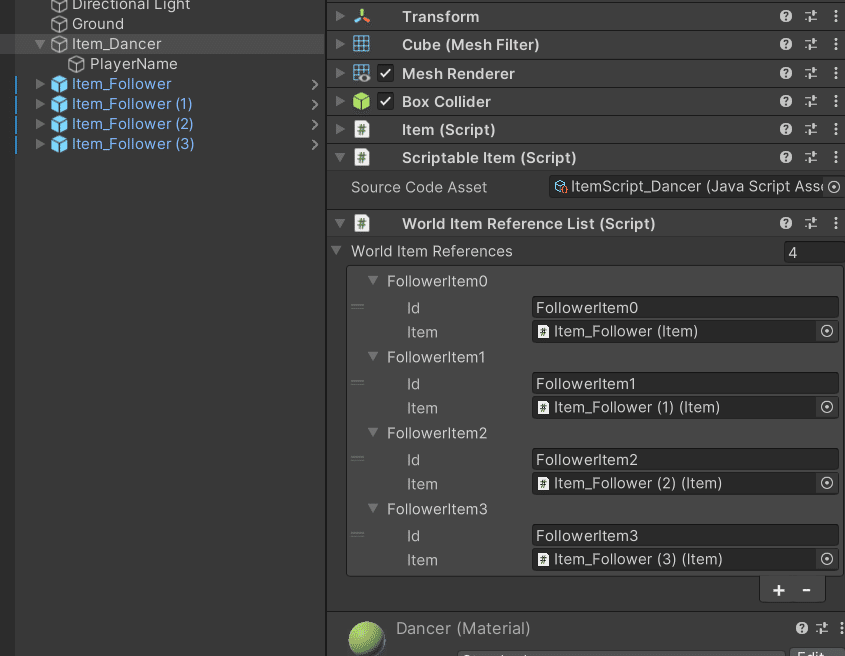The width and height of the screenshot is (845, 656).
Task: Open more options menu for Item (Script)
Action: [836, 129]
